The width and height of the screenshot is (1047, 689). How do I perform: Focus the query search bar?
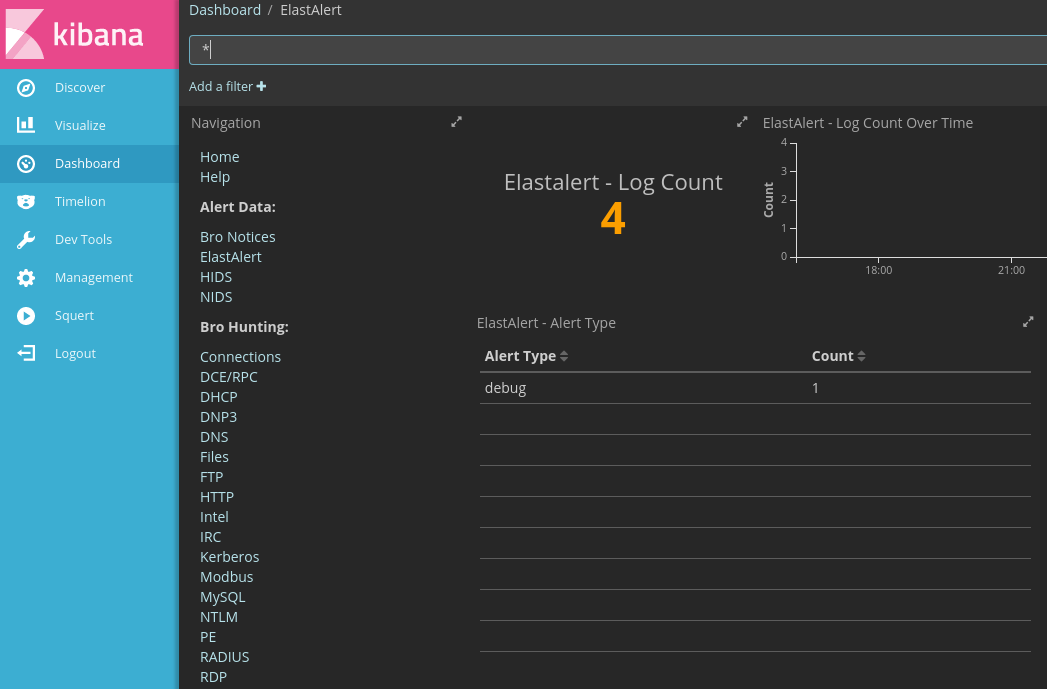[x=618, y=50]
